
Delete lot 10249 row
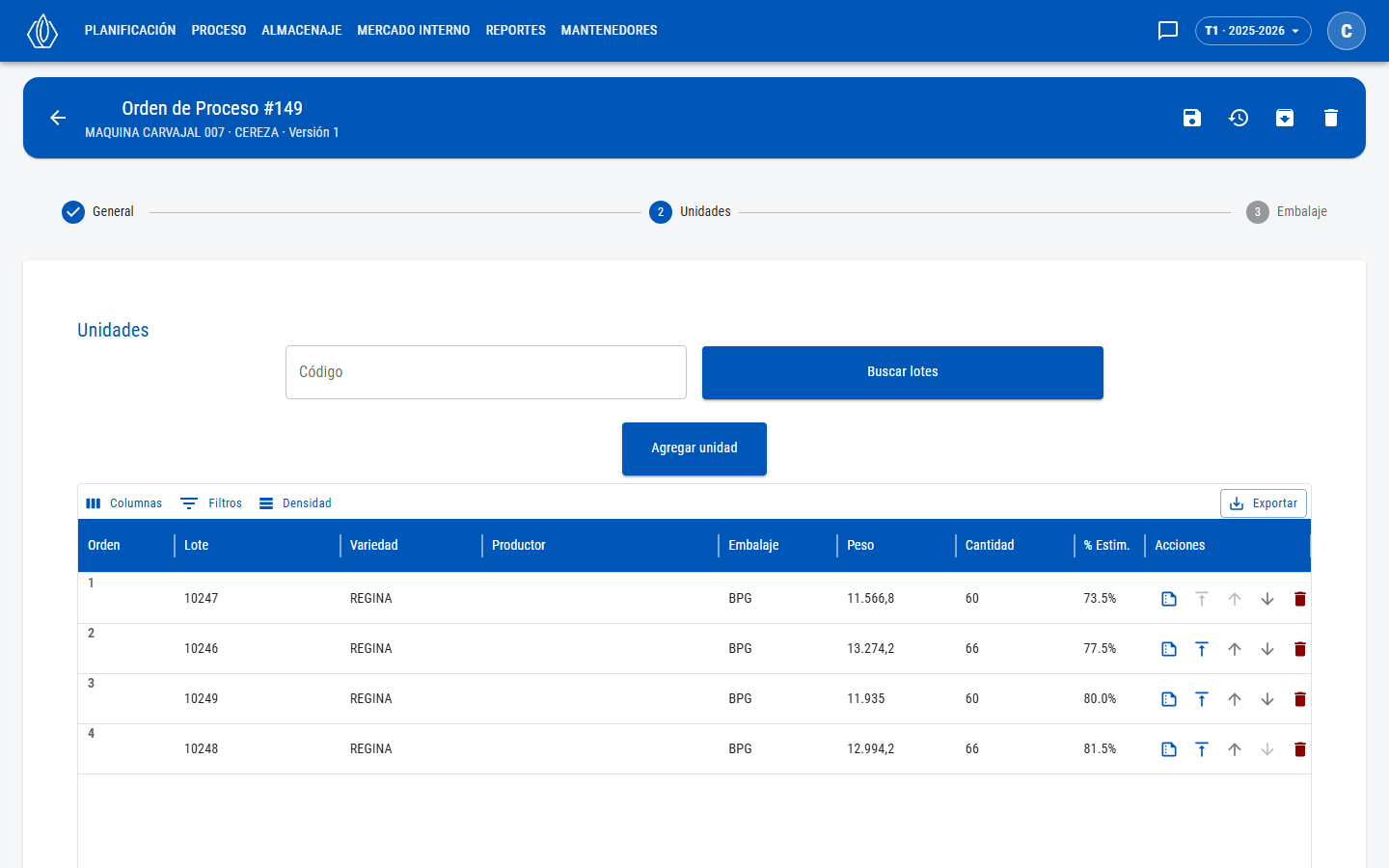[x=1300, y=699]
